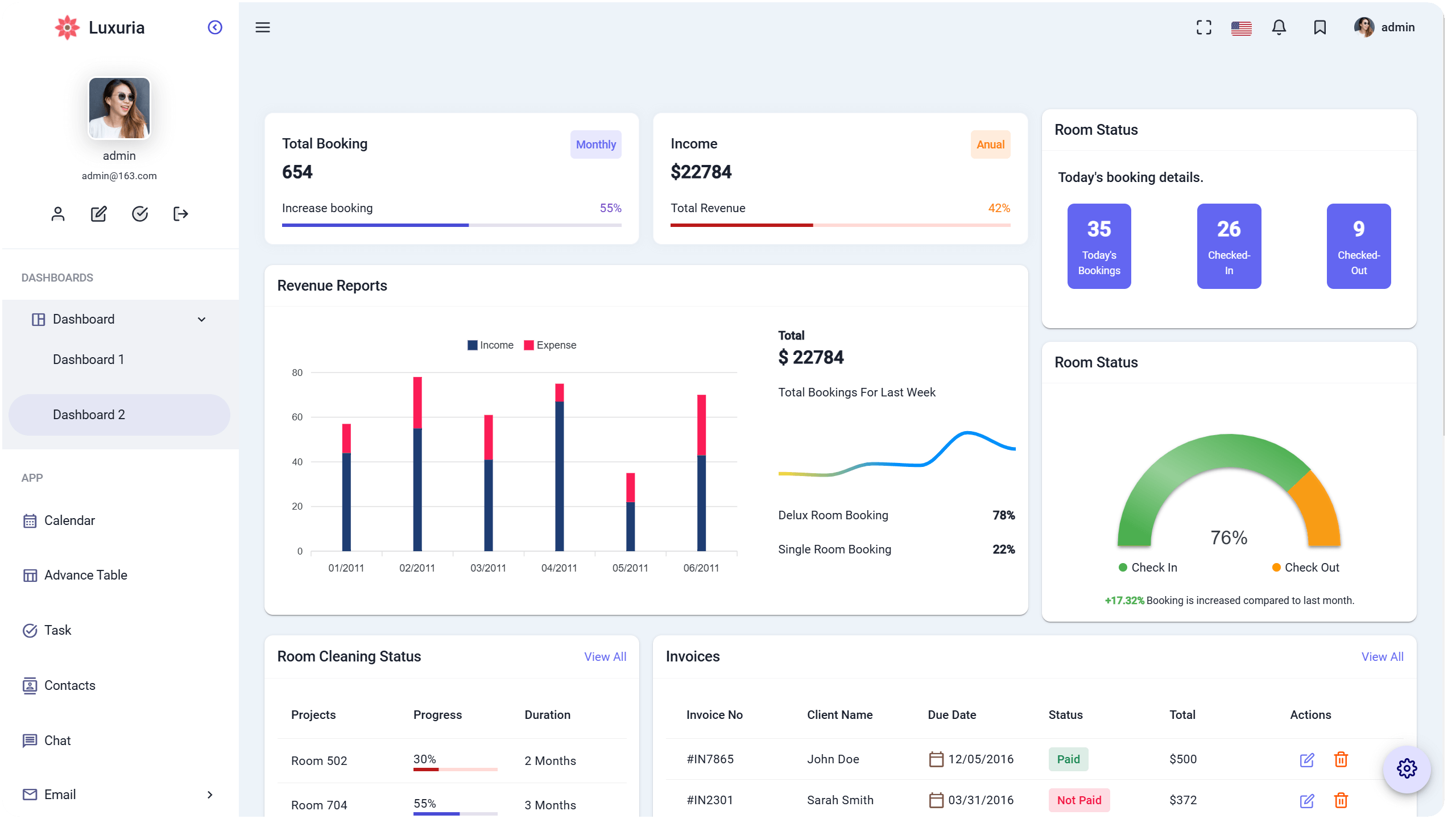The width and height of the screenshot is (1456, 819).
Task: Open the US flag language selector
Action: (x=1241, y=27)
